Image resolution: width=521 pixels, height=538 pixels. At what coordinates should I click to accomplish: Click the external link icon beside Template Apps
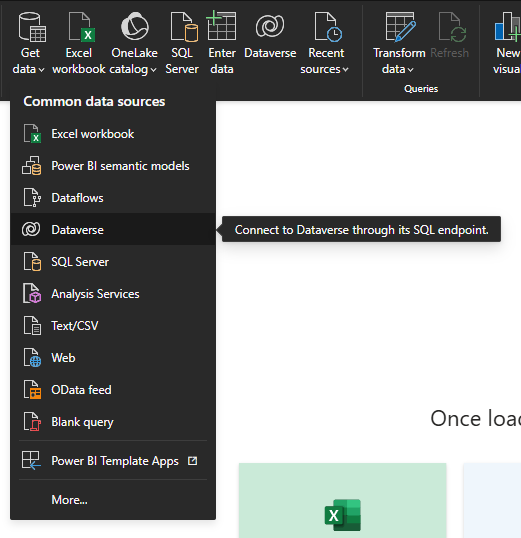193,461
